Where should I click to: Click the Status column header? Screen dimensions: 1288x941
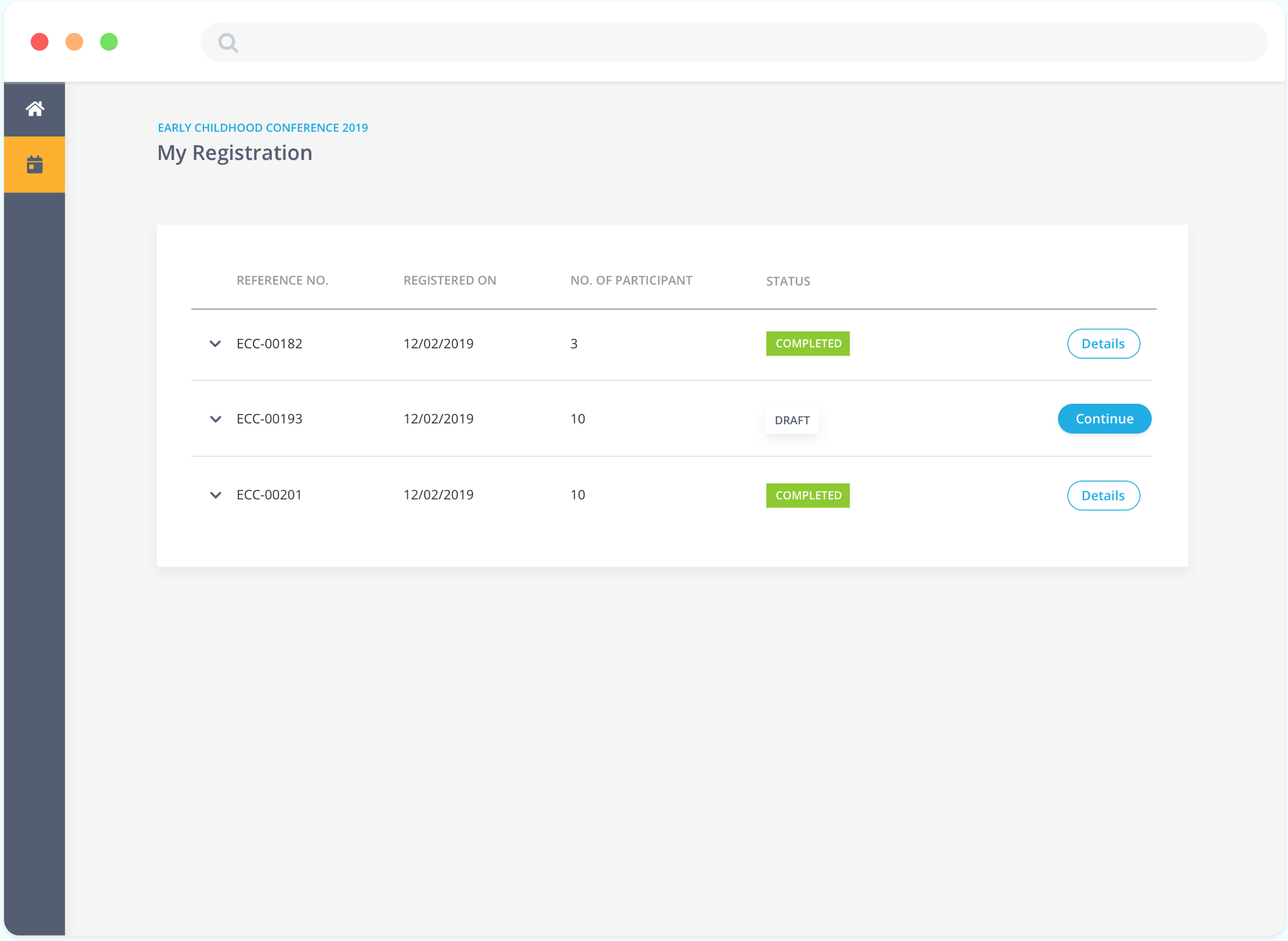pyautogui.click(x=788, y=281)
